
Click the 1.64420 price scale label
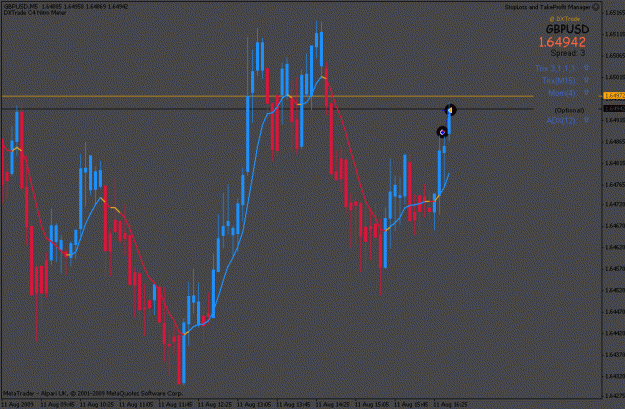[615, 333]
